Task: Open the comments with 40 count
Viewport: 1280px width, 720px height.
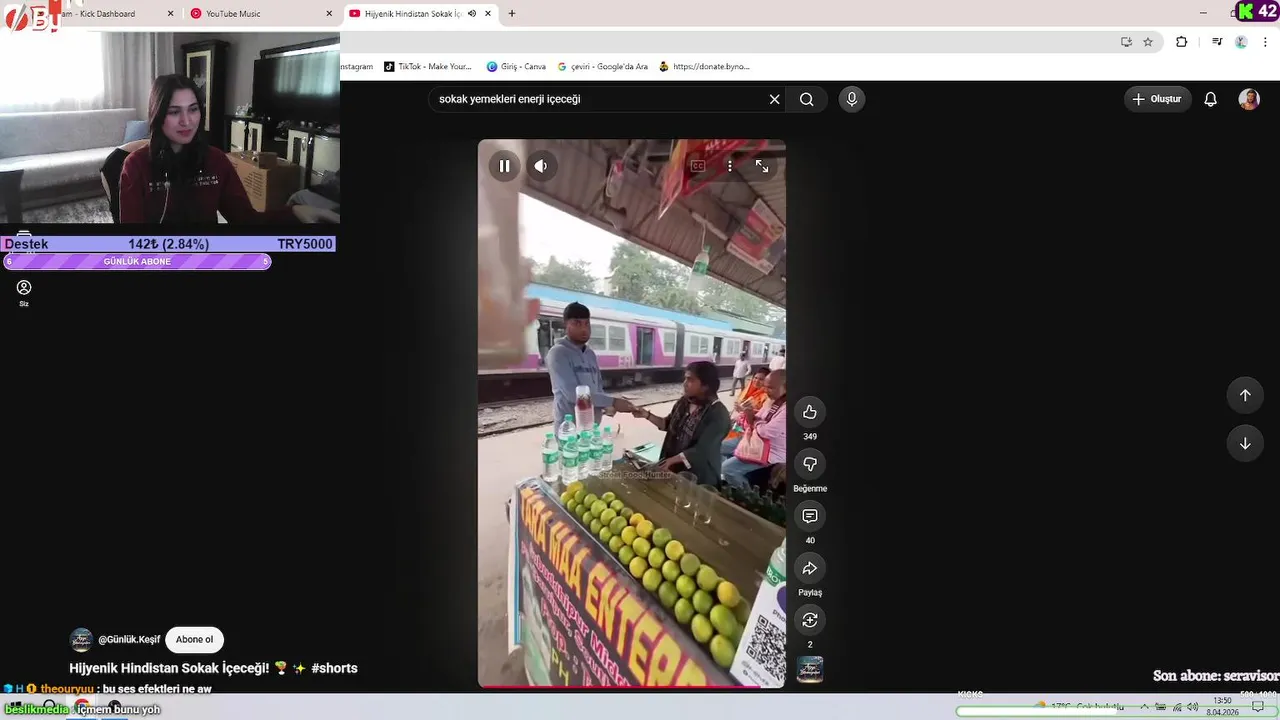Action: tap(810, 516)
